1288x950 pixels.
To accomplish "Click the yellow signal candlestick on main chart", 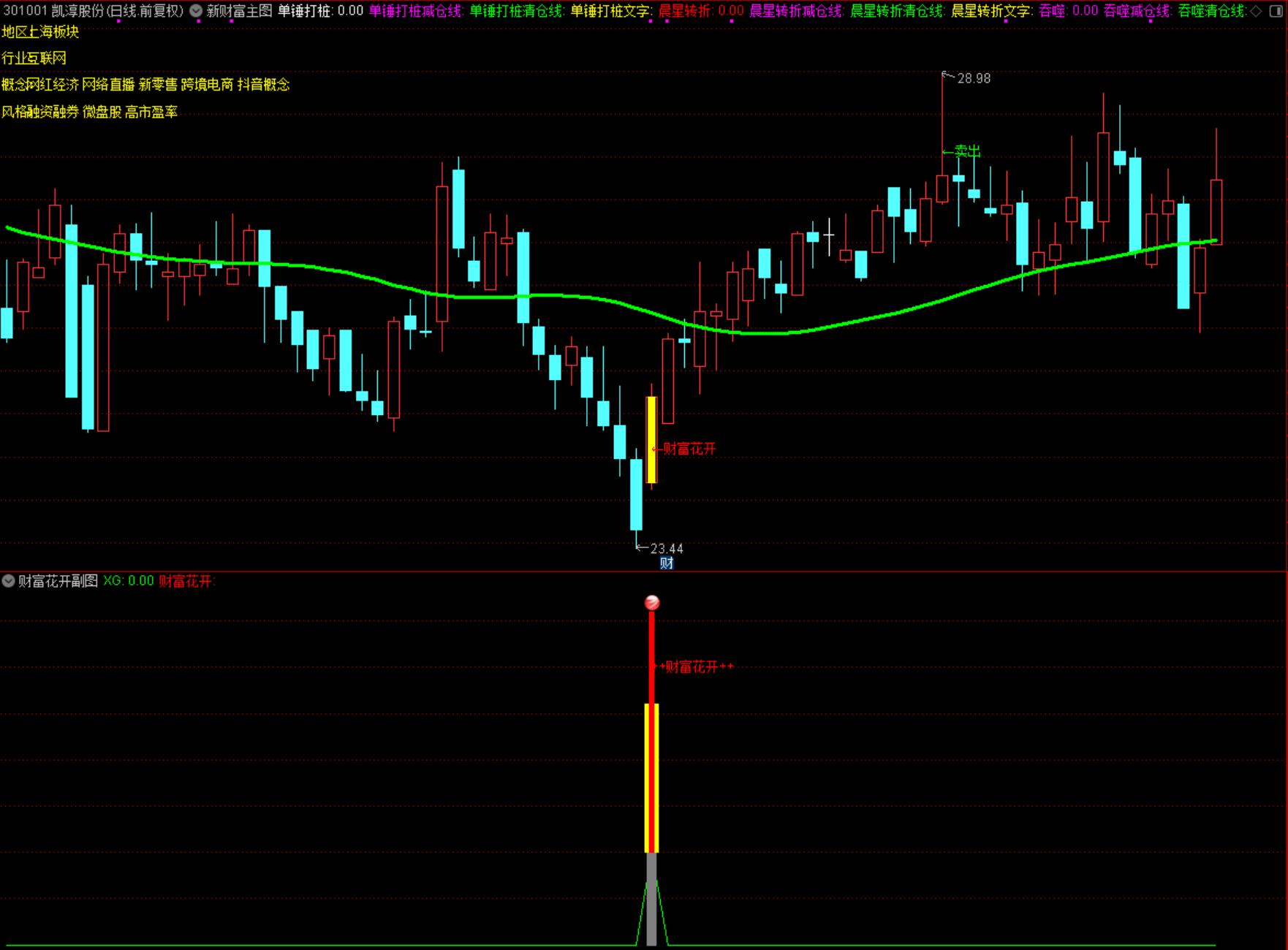I will [651, 439].
